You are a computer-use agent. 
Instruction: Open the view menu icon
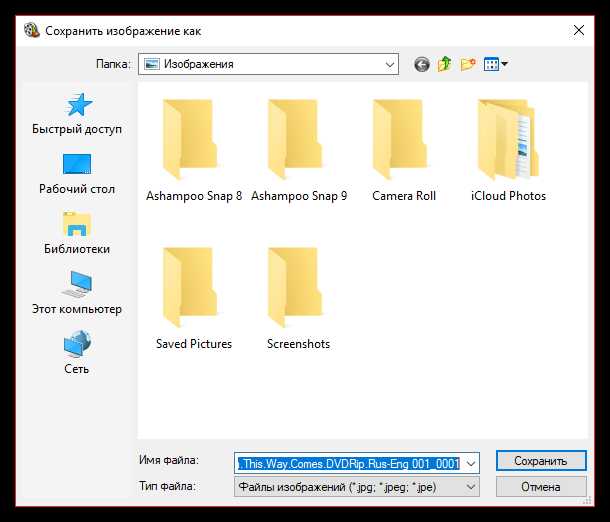pos(495,64)
